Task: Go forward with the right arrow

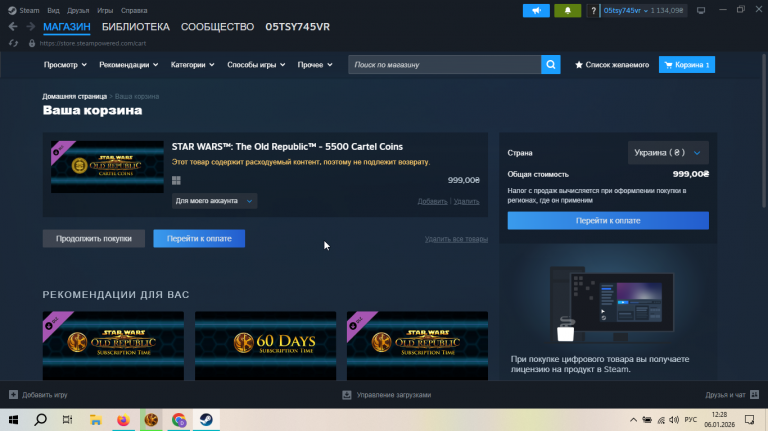Action: click(30, 26)
